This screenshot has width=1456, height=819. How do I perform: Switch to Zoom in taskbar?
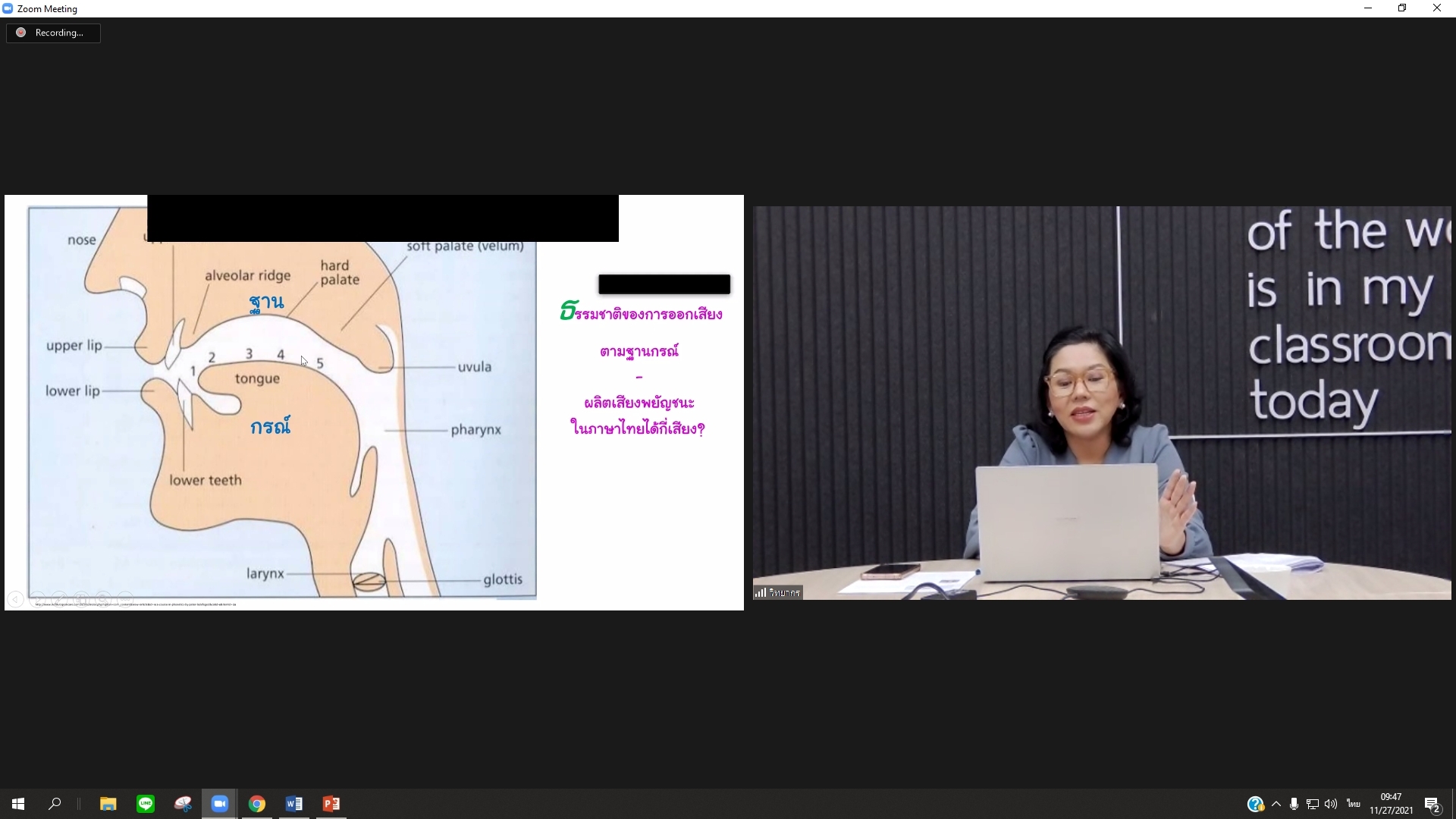tap(220, 804)
